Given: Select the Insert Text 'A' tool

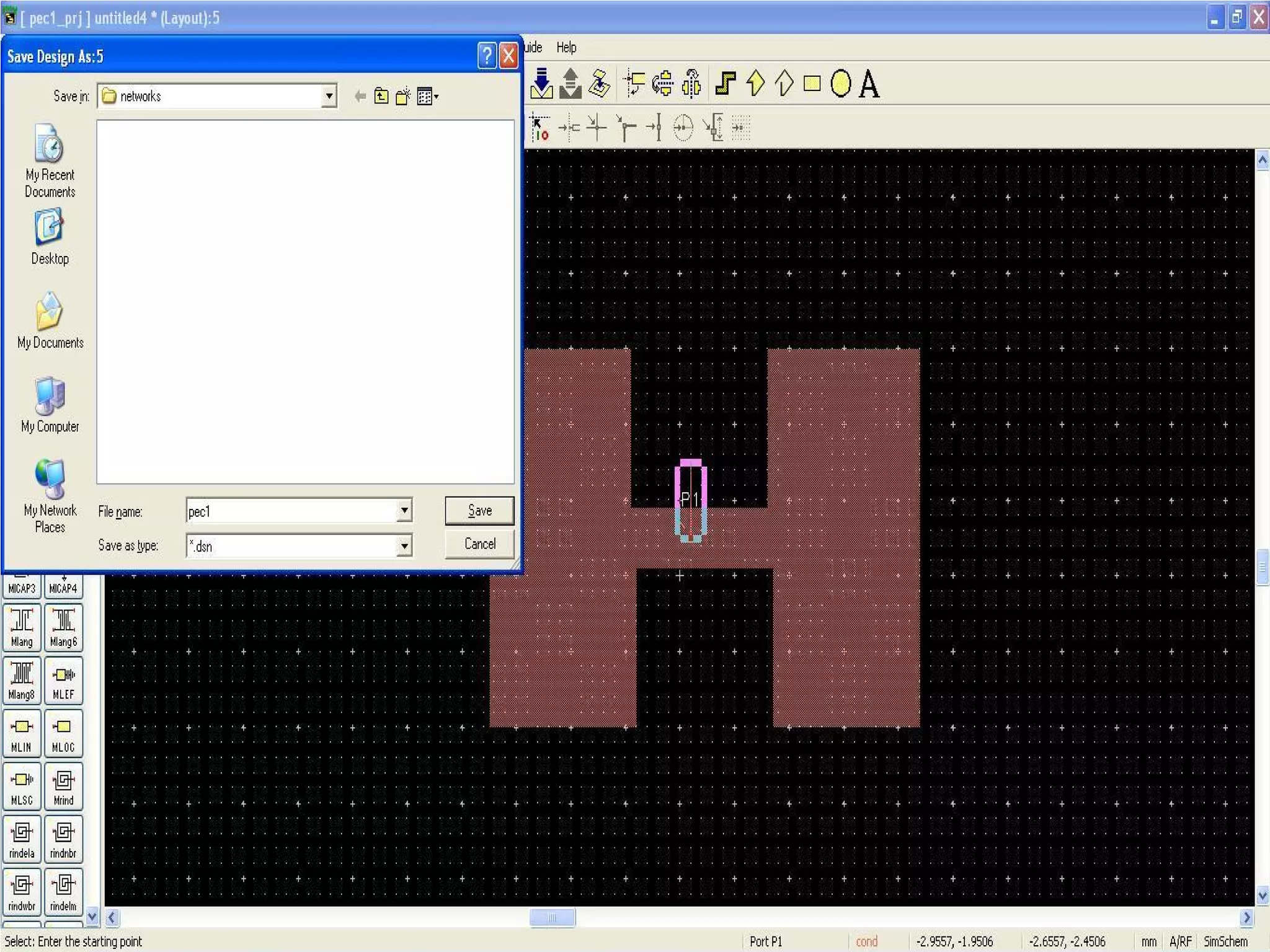Looking at the screenshot, I should tap(869, 84).
